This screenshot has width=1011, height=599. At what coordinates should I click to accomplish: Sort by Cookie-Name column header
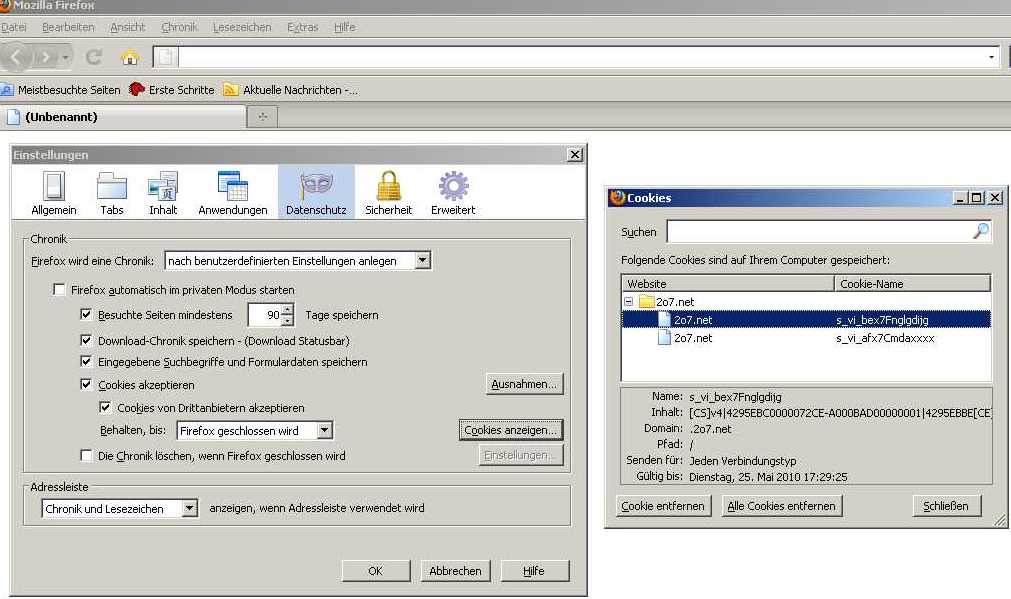tap(912, 283)
